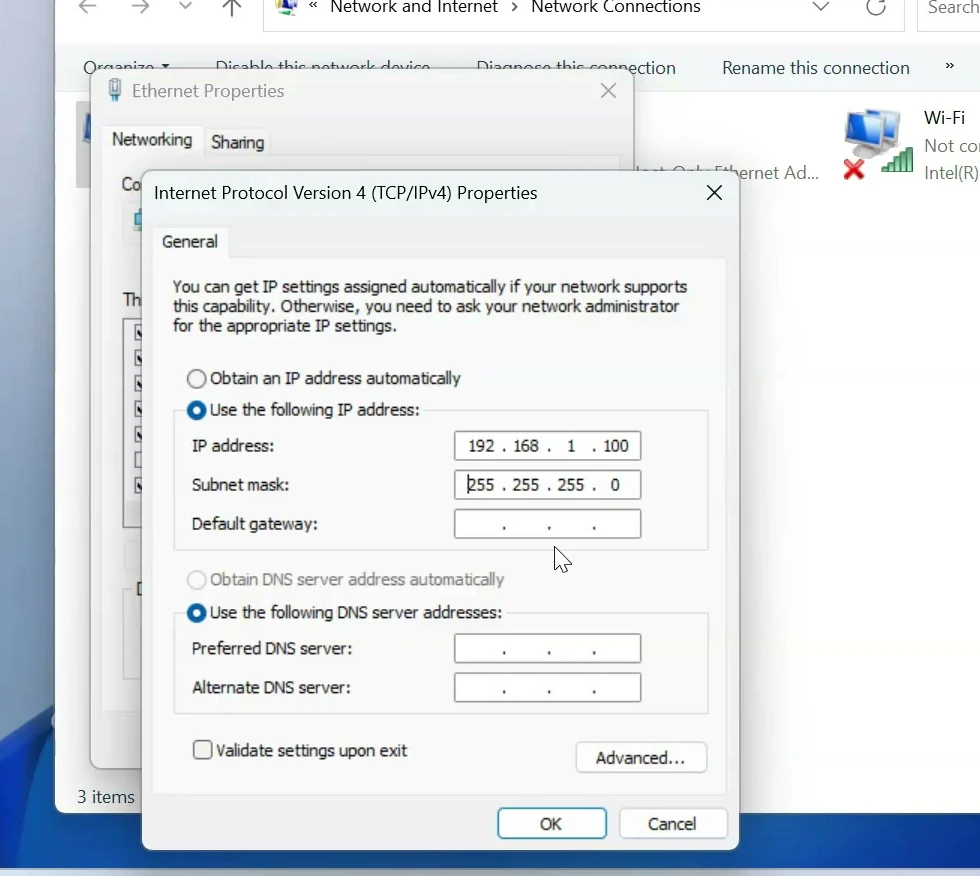This screenshot has height=876, width=980.
Task: Click the IP address input field
Action: click(x=548, y=446)
